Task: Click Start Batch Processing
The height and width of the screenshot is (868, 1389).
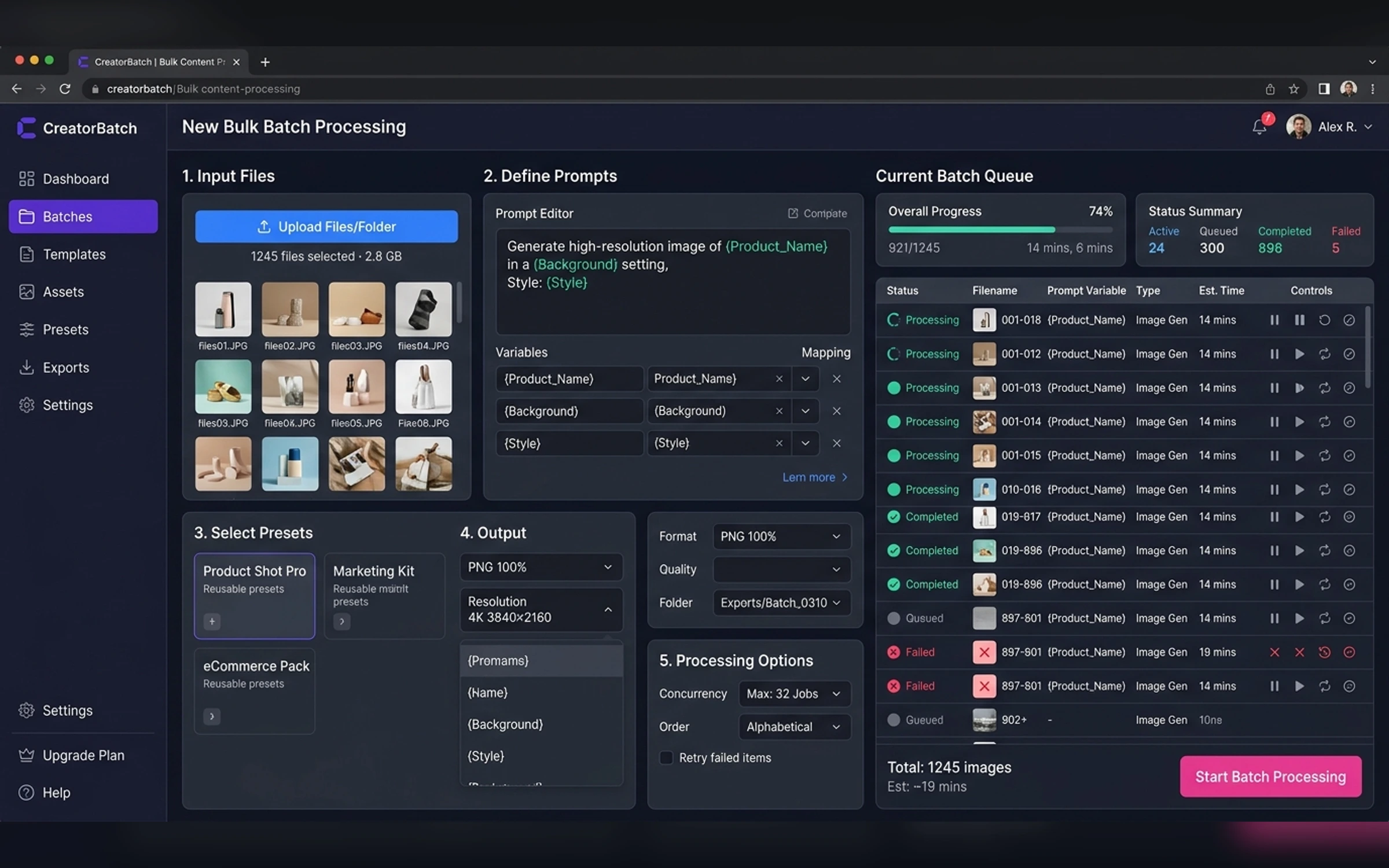Action: [x=1270, y=777]
